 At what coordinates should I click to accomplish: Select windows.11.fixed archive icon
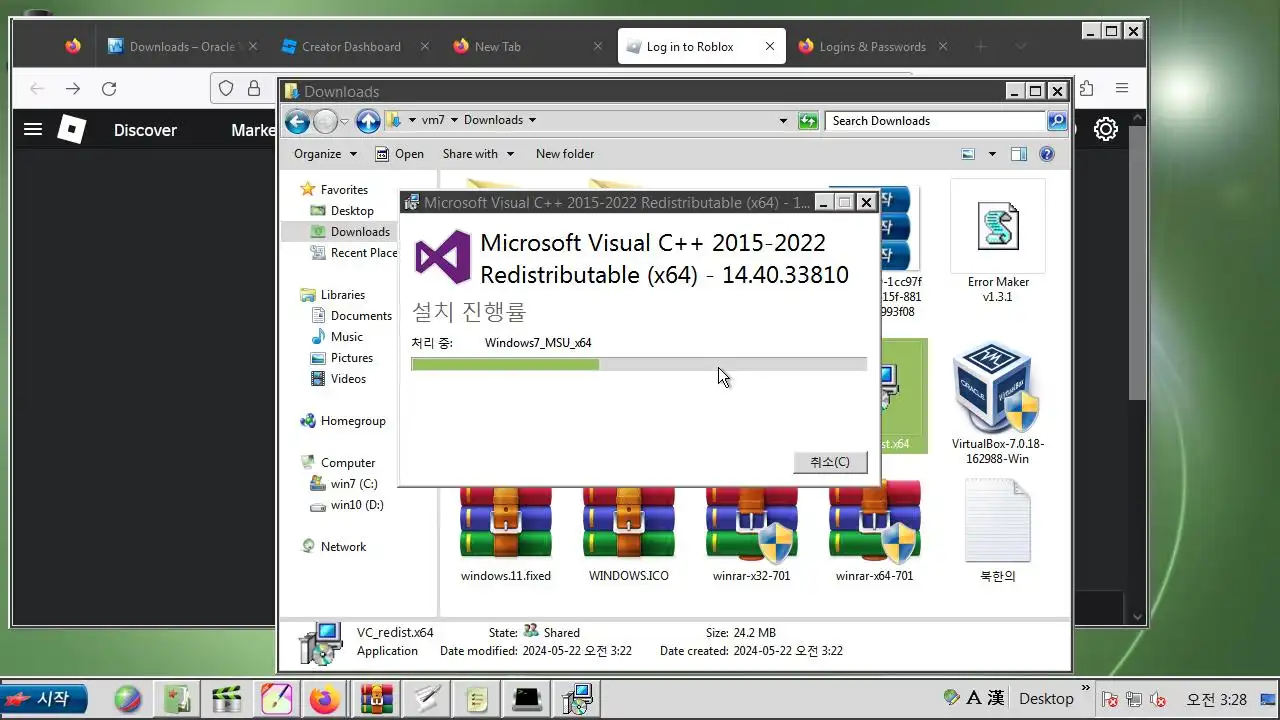[506, 522]
